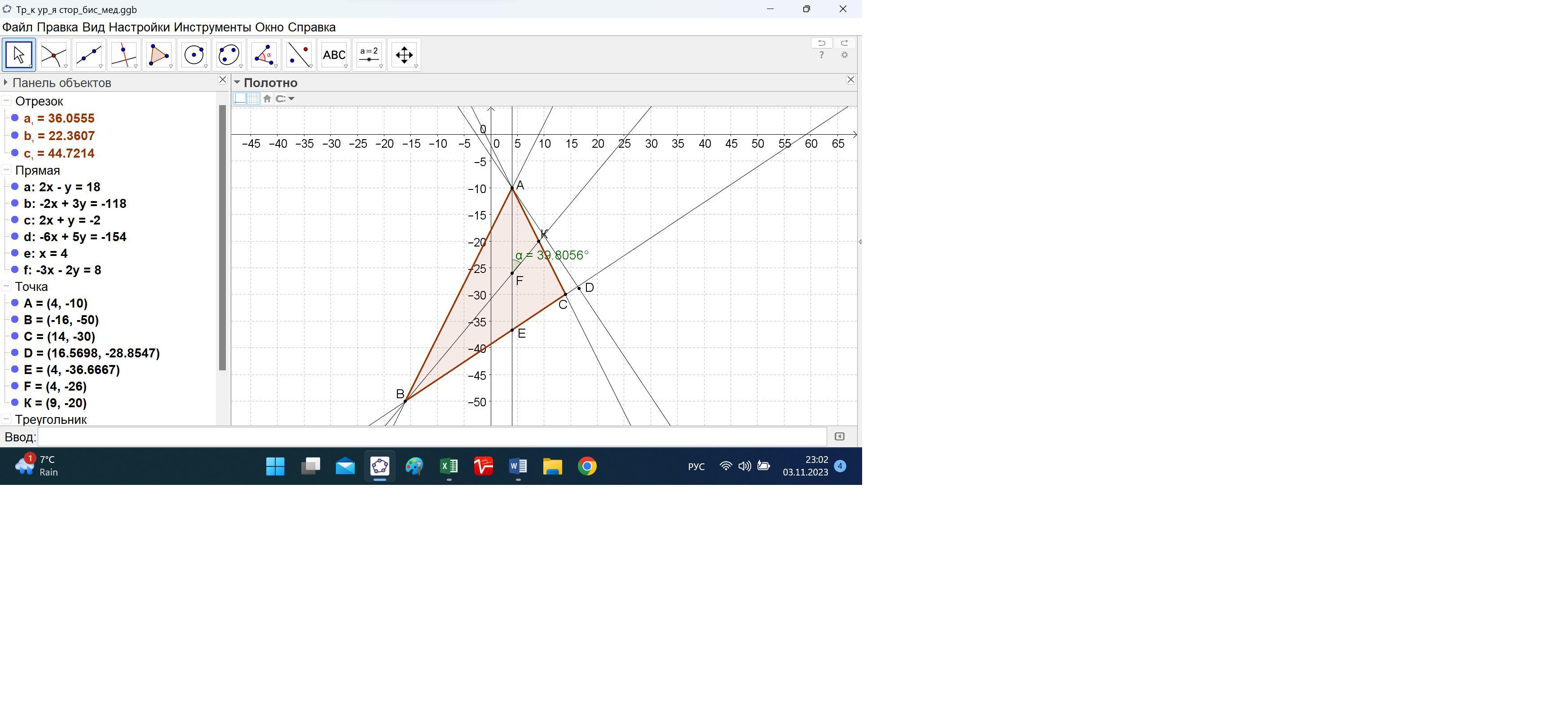Collapse the Отрезок group
The height and width of the screenshot is (726, 1568).
coord(6,101)
